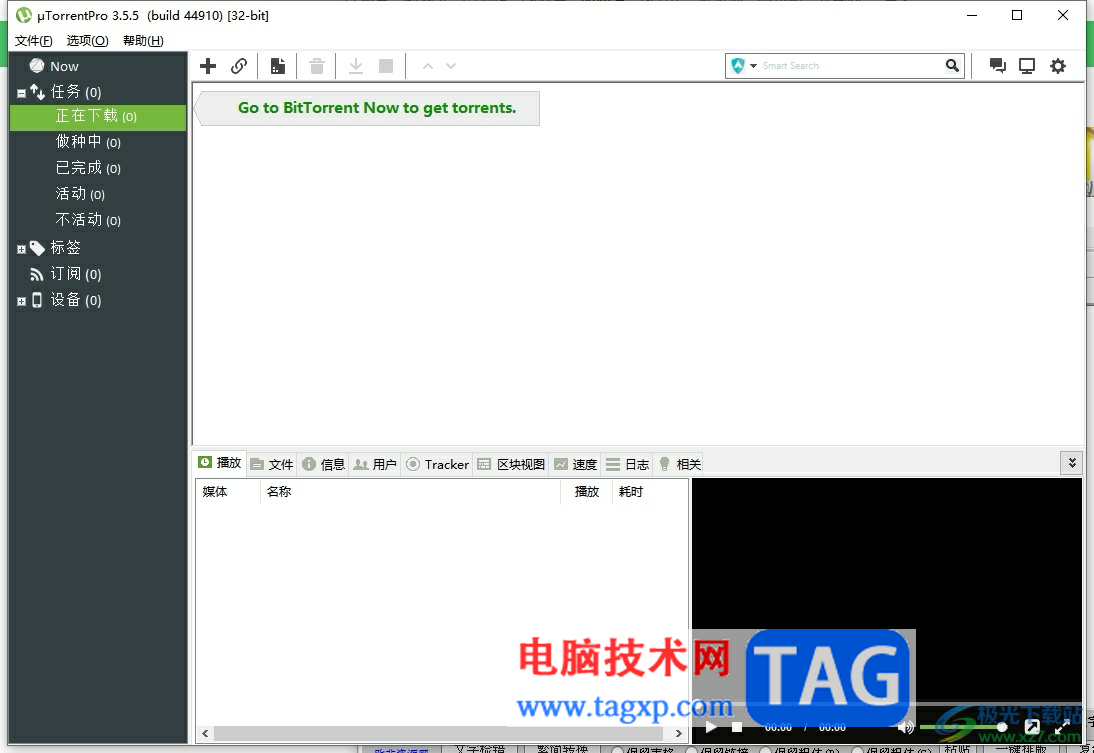Select 订阅 (0) RSS feeds item

[x=75, y=274]
